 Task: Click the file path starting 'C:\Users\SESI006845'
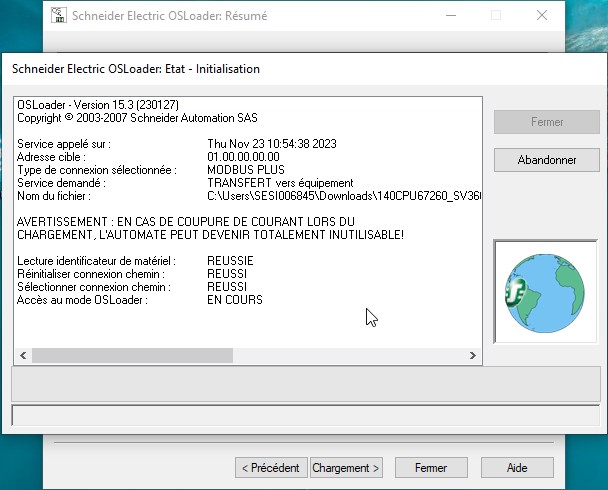[x=344, y=196]
